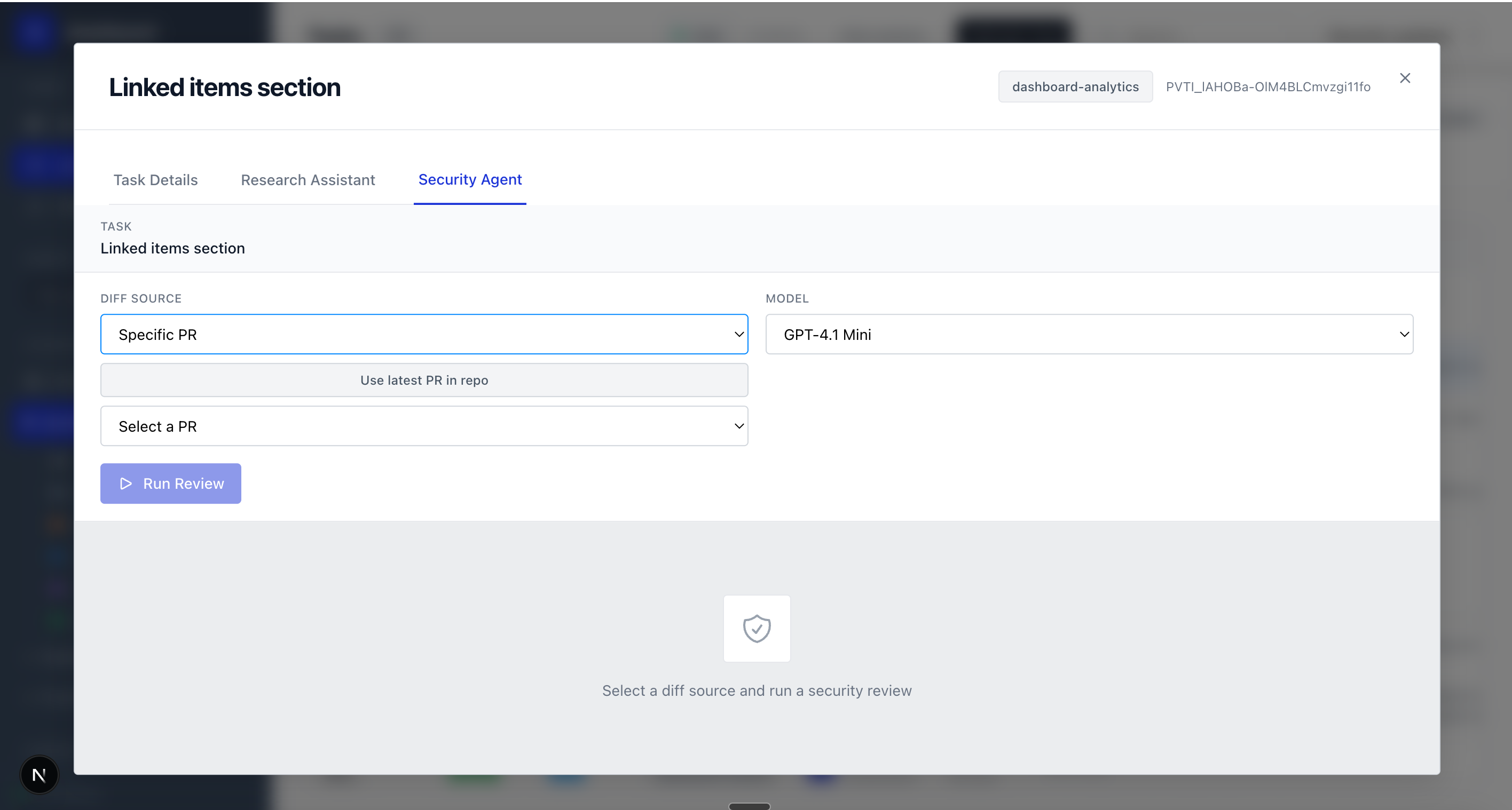Expand the Diff Source dropdown
Viewport: 1512px width, 810px height.
[424, 335]
